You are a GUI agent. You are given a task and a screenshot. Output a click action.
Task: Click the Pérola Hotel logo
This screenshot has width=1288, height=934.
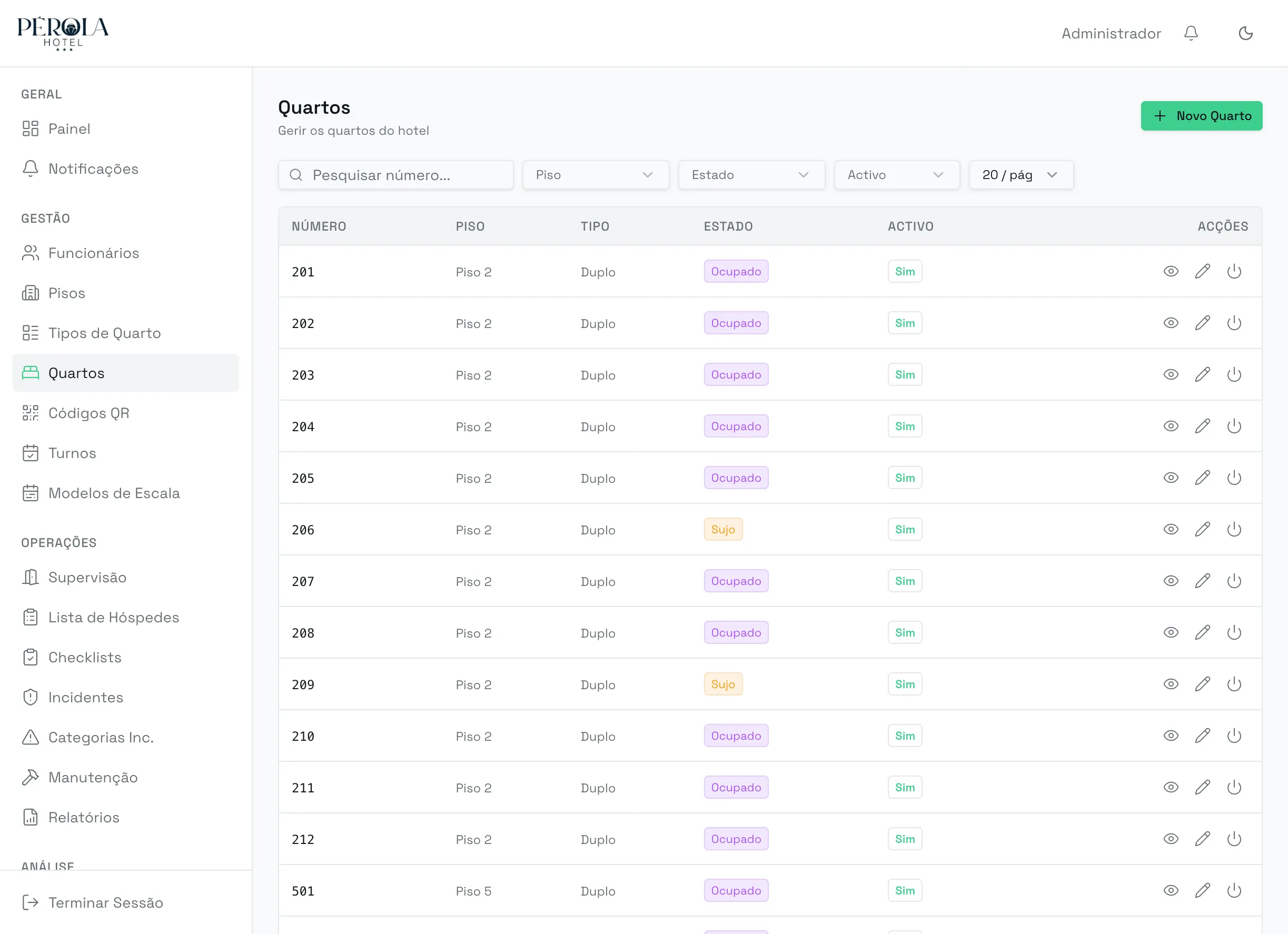(x=63, y=34)
